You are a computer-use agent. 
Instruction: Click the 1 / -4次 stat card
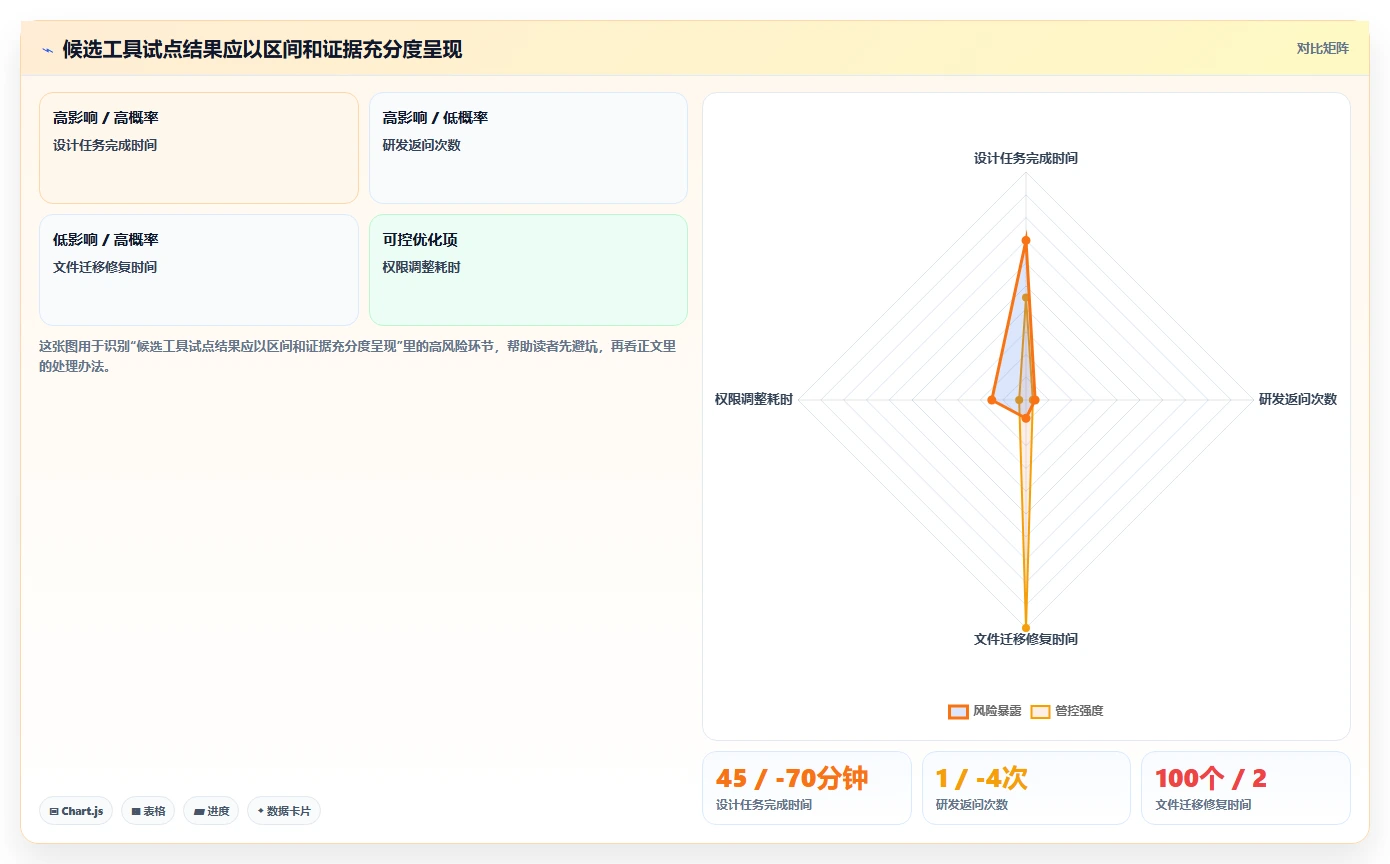(1026, 788)
